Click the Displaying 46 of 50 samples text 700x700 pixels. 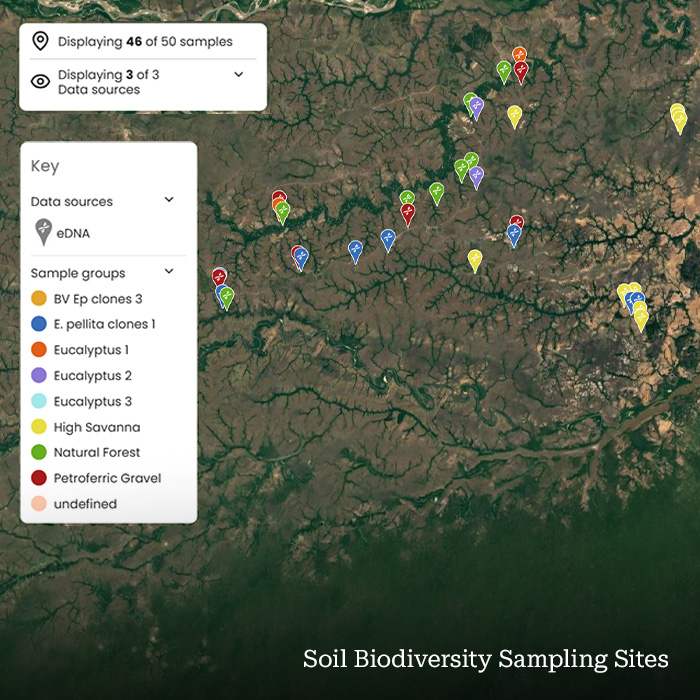click(145, 41)
